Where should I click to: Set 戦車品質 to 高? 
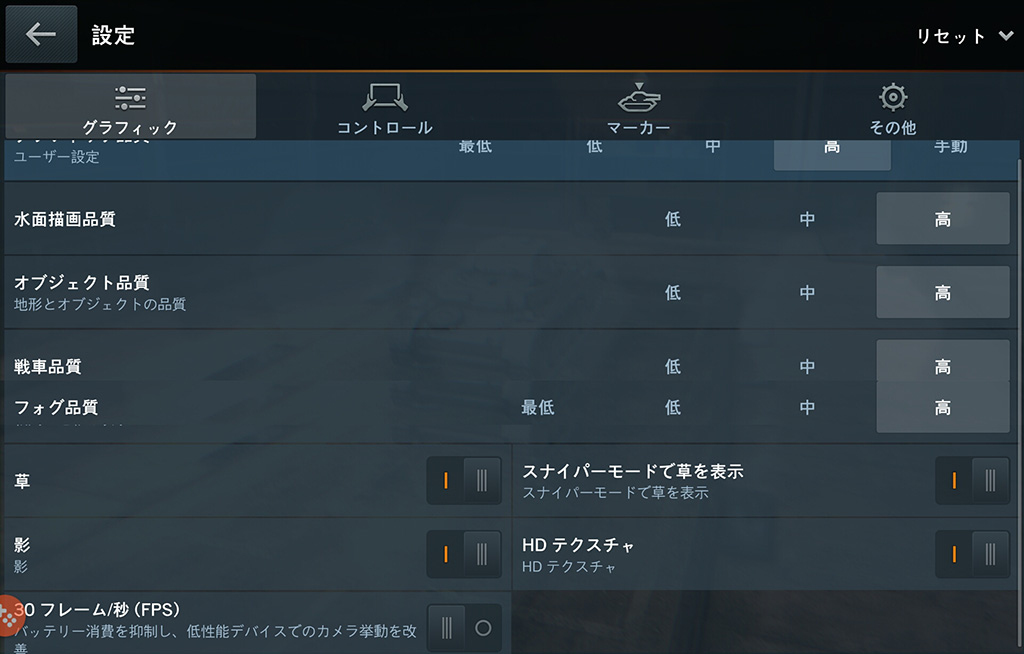(x=942, y=366)
